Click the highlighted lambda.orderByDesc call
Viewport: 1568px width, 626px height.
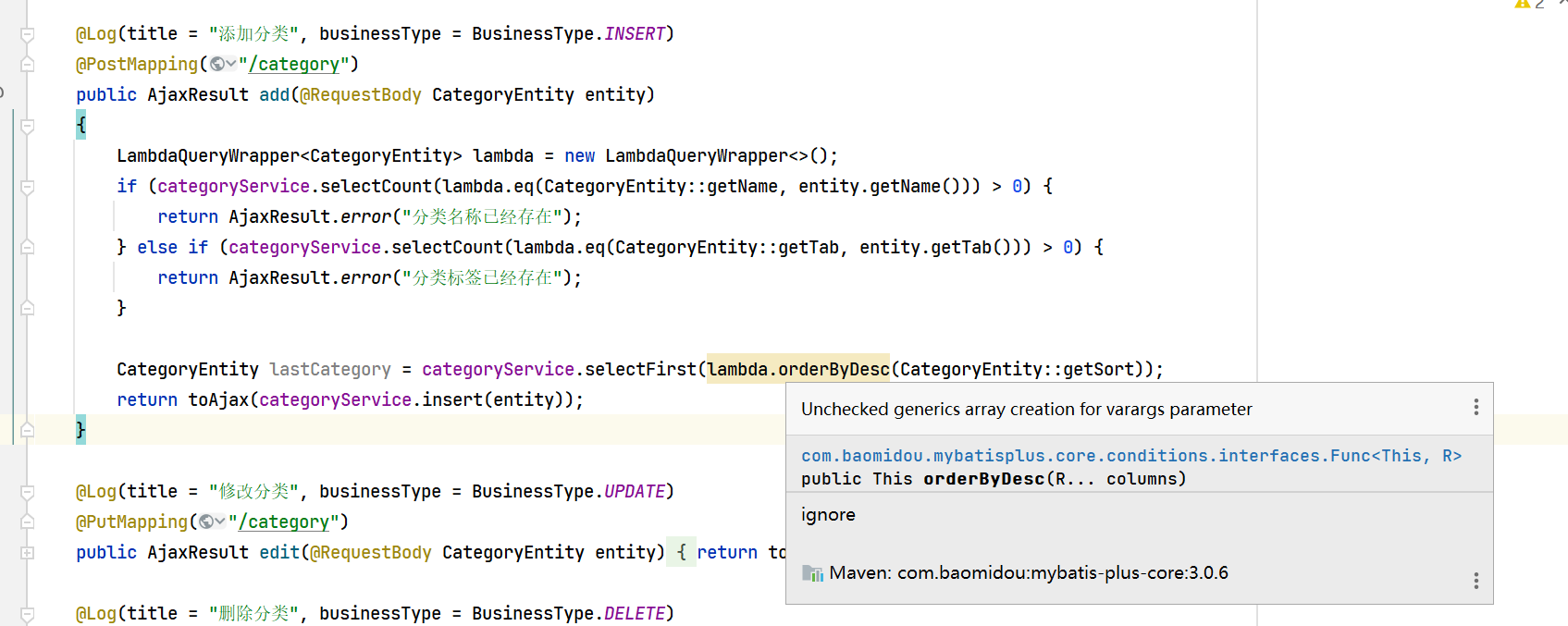pyautogui.click(x=797, y=369)
